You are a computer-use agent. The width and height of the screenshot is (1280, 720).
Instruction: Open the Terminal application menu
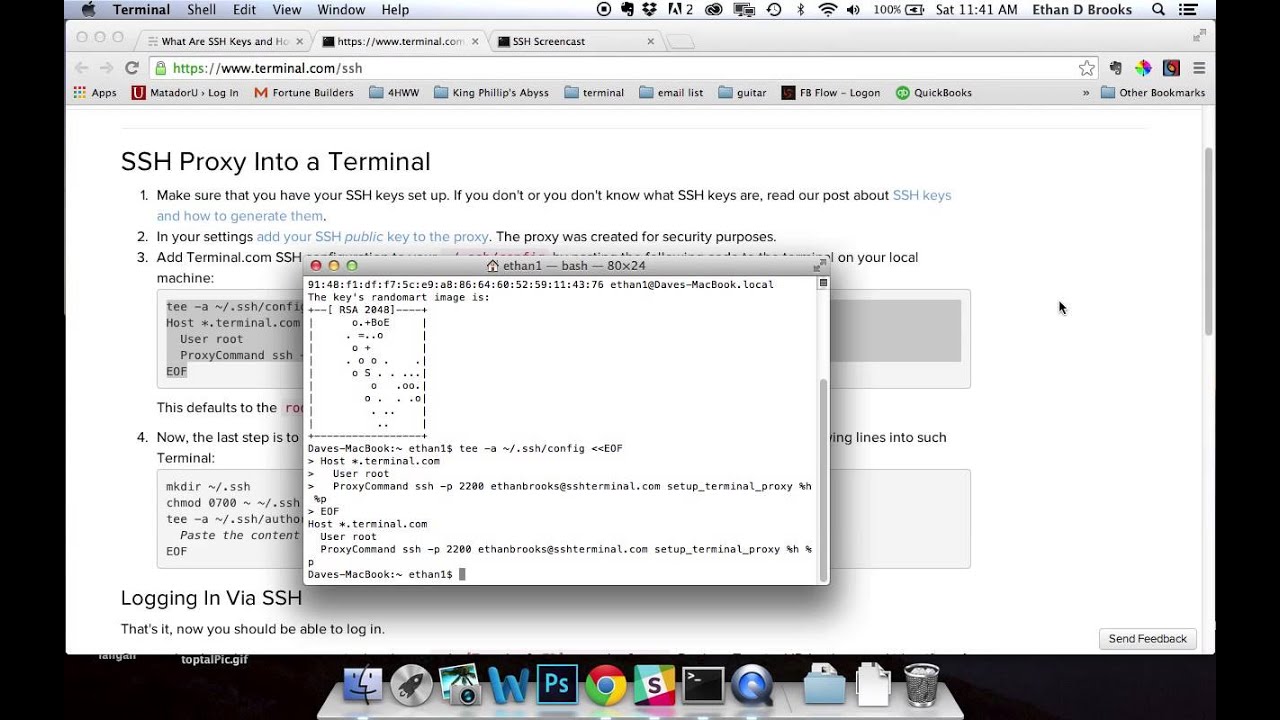click(141, 10)
